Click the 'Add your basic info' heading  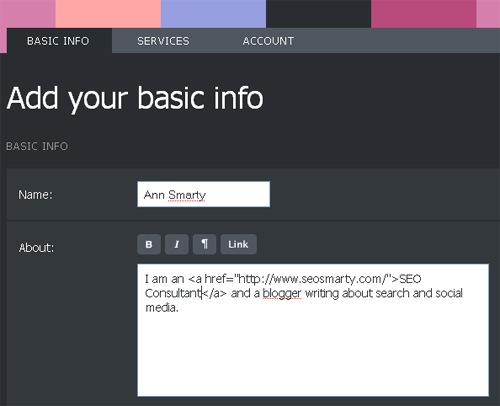(135, 98)
